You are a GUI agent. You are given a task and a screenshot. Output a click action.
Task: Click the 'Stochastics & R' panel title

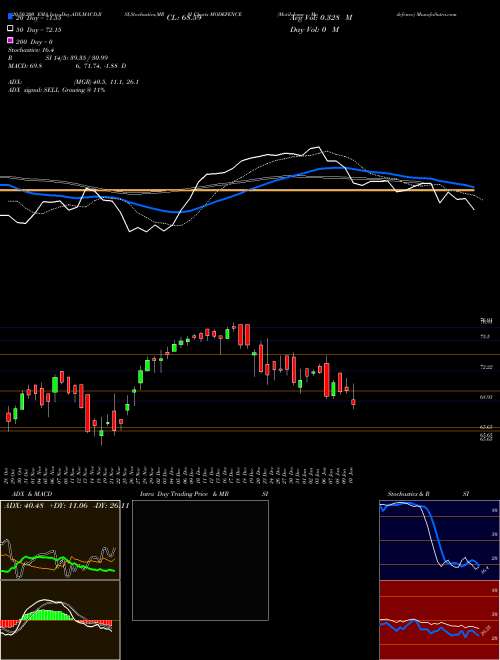409,494
